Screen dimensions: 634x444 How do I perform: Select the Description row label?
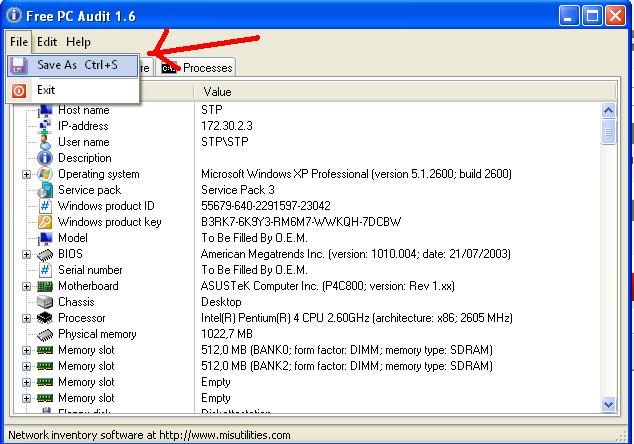pos(85,158)
